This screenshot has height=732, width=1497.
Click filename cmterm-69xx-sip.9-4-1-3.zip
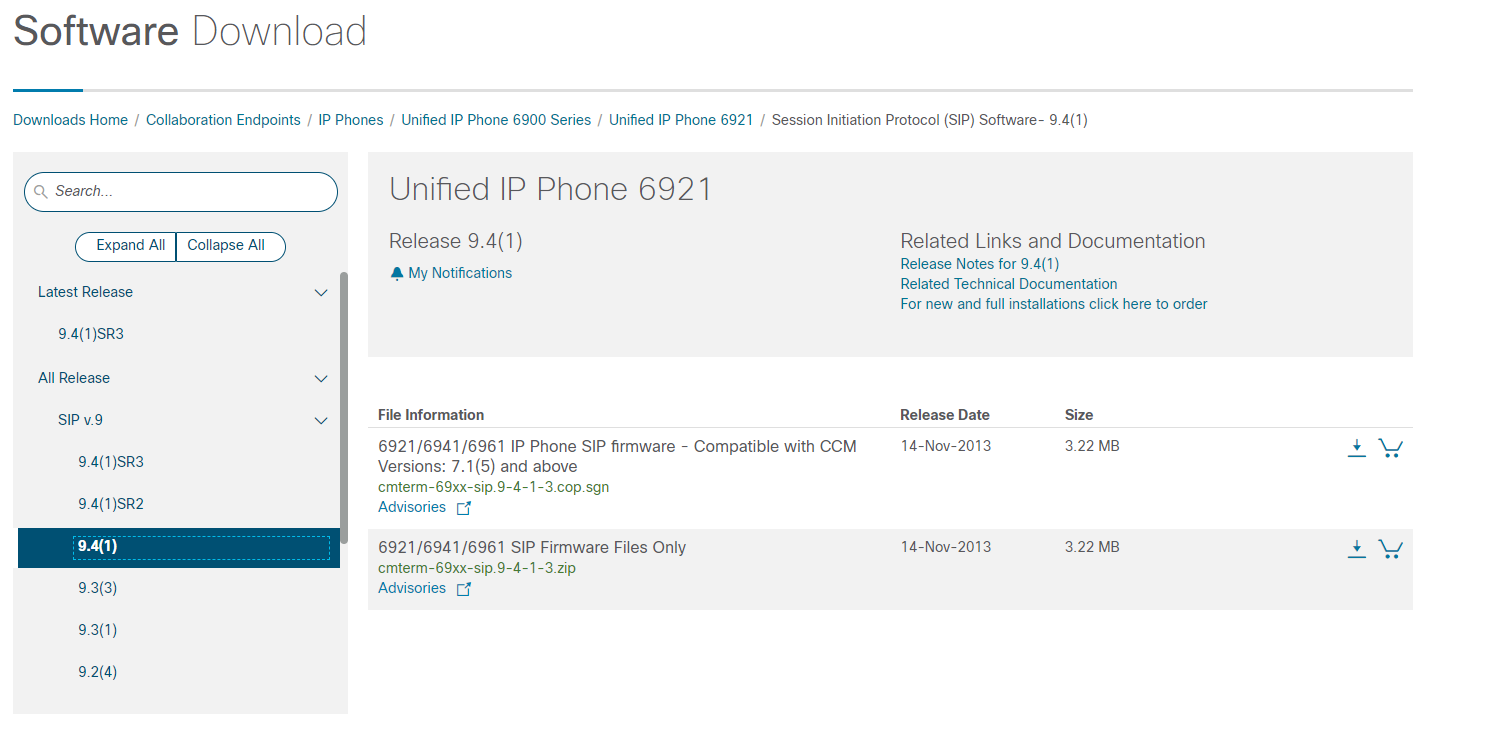tap(477, 568)
